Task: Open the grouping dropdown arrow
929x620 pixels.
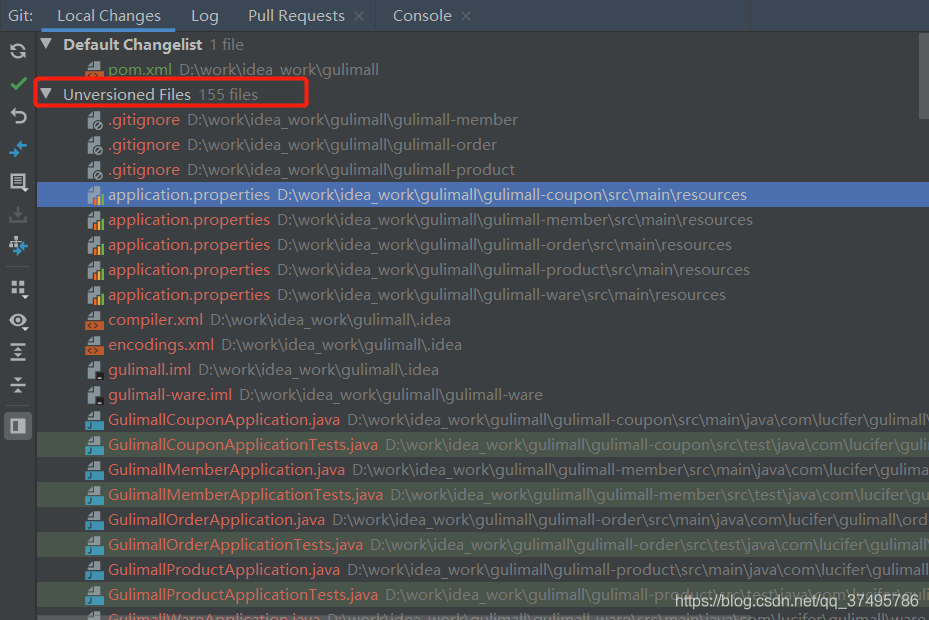Action: (x=24, y=295)
